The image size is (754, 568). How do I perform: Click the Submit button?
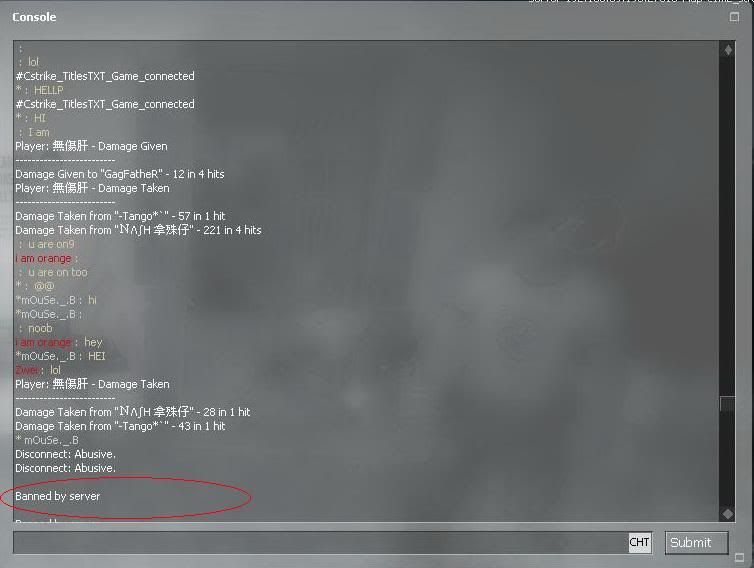click(x=696, y=543)
